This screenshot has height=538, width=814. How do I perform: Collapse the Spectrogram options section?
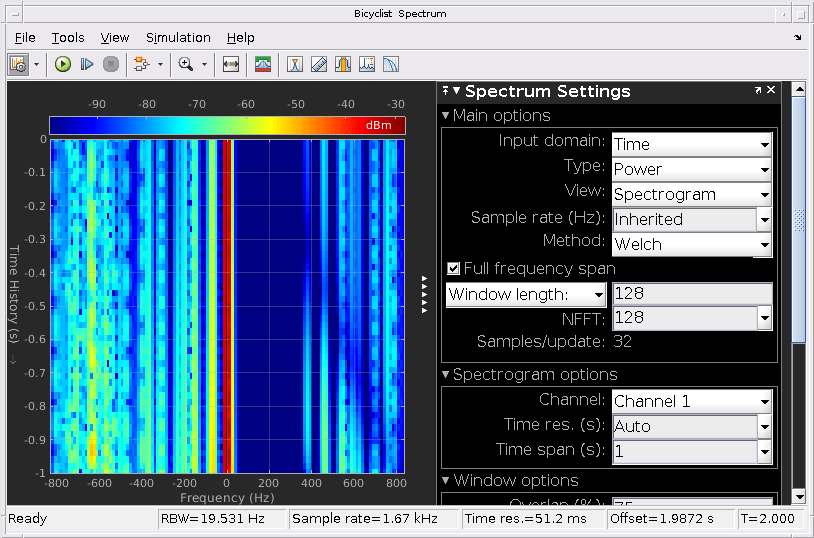[x=446, y=375]
